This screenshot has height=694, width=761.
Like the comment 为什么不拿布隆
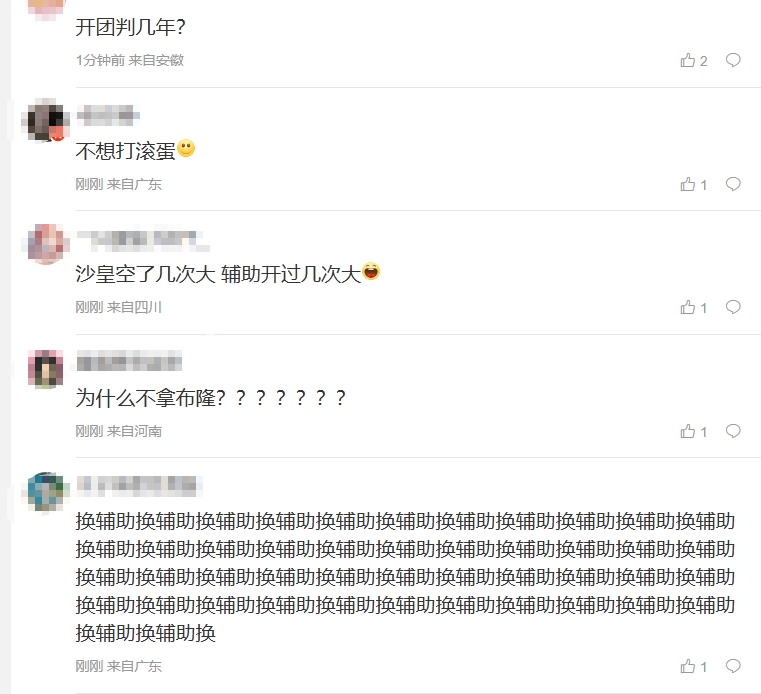coord(694,431)
